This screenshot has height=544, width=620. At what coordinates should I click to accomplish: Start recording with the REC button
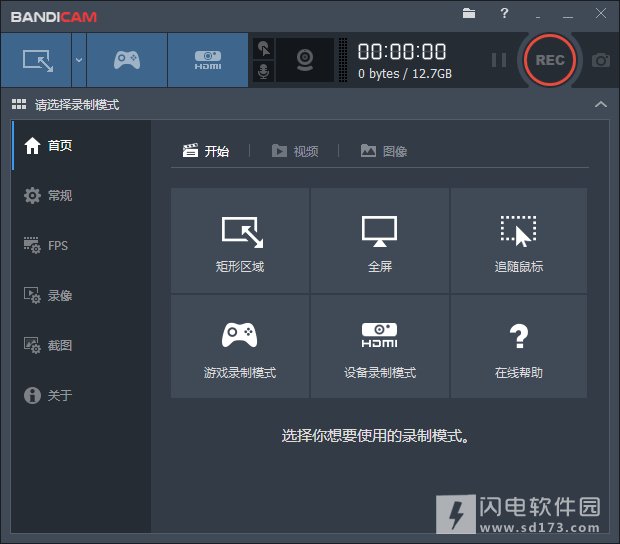(x=550, y=60)
